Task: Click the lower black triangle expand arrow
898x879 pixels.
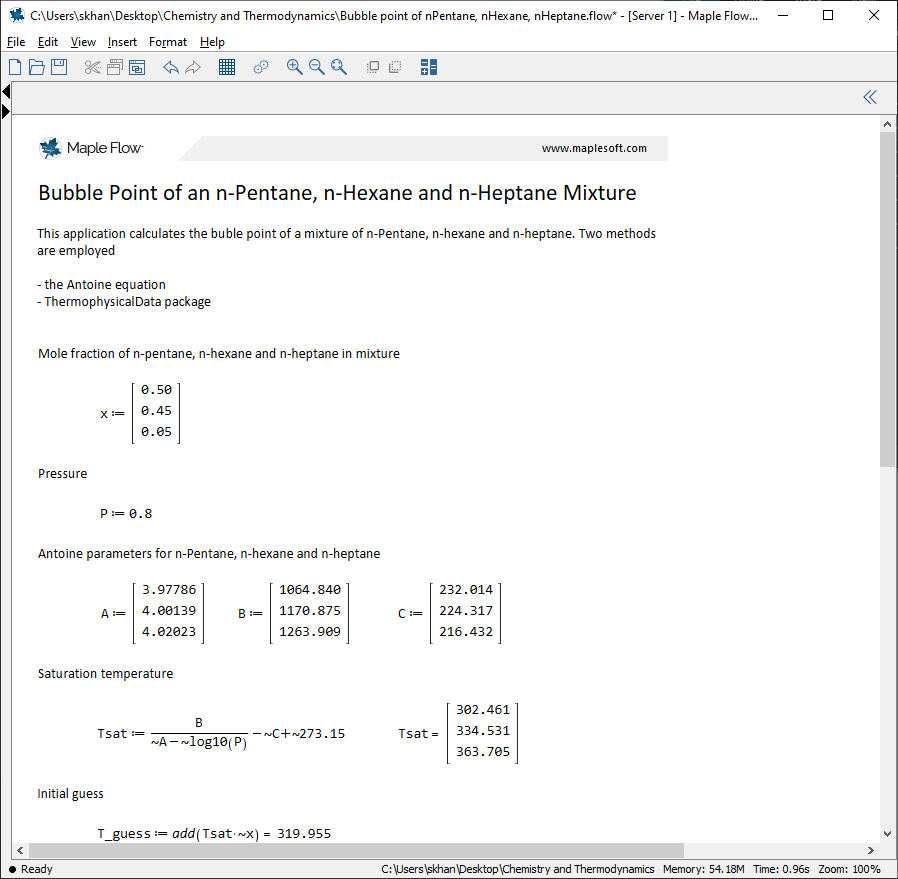Action: (6, 111)
